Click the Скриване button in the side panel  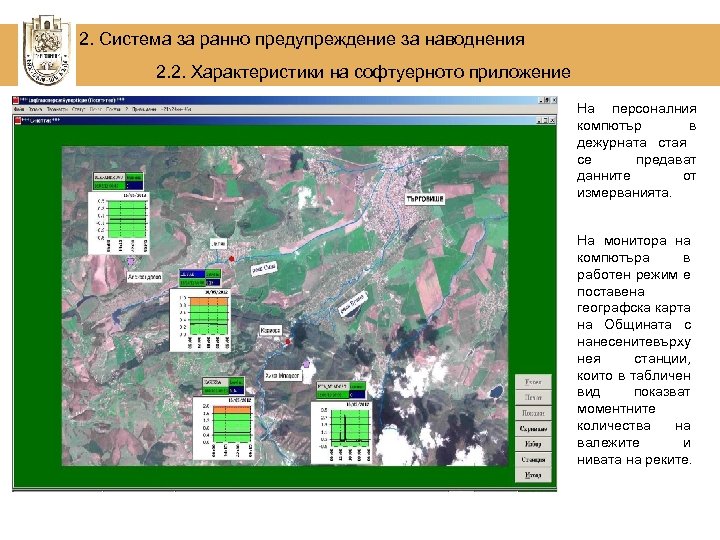click(x=533, y=428)
